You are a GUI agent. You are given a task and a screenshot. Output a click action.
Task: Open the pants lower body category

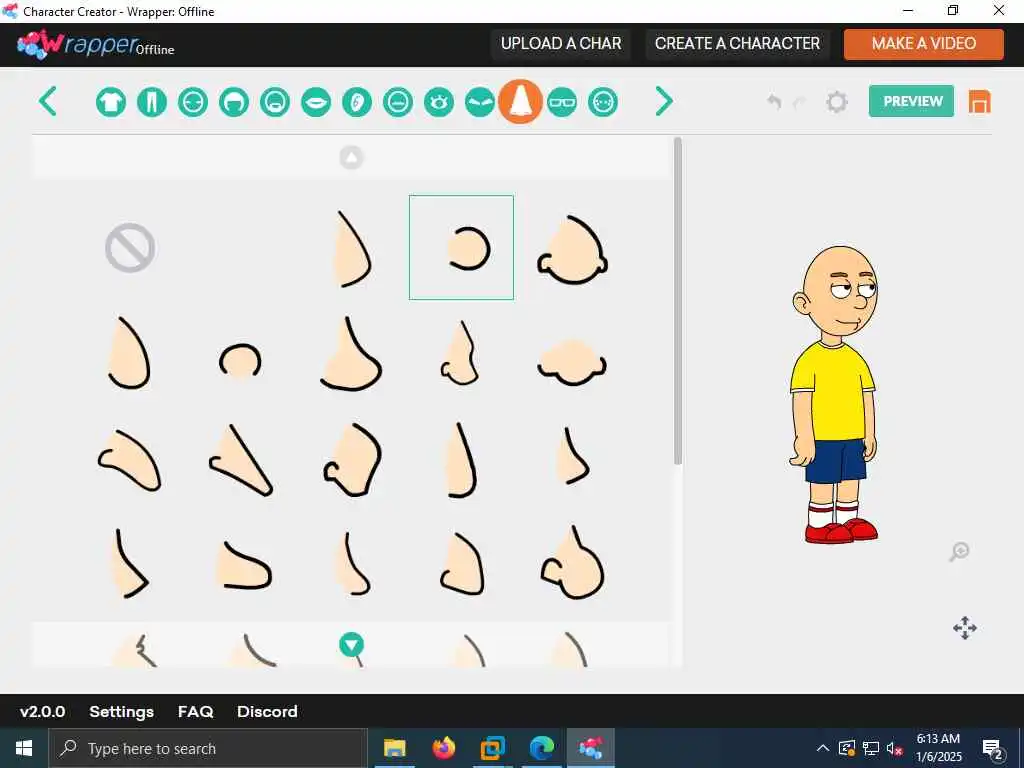point(152,103)
